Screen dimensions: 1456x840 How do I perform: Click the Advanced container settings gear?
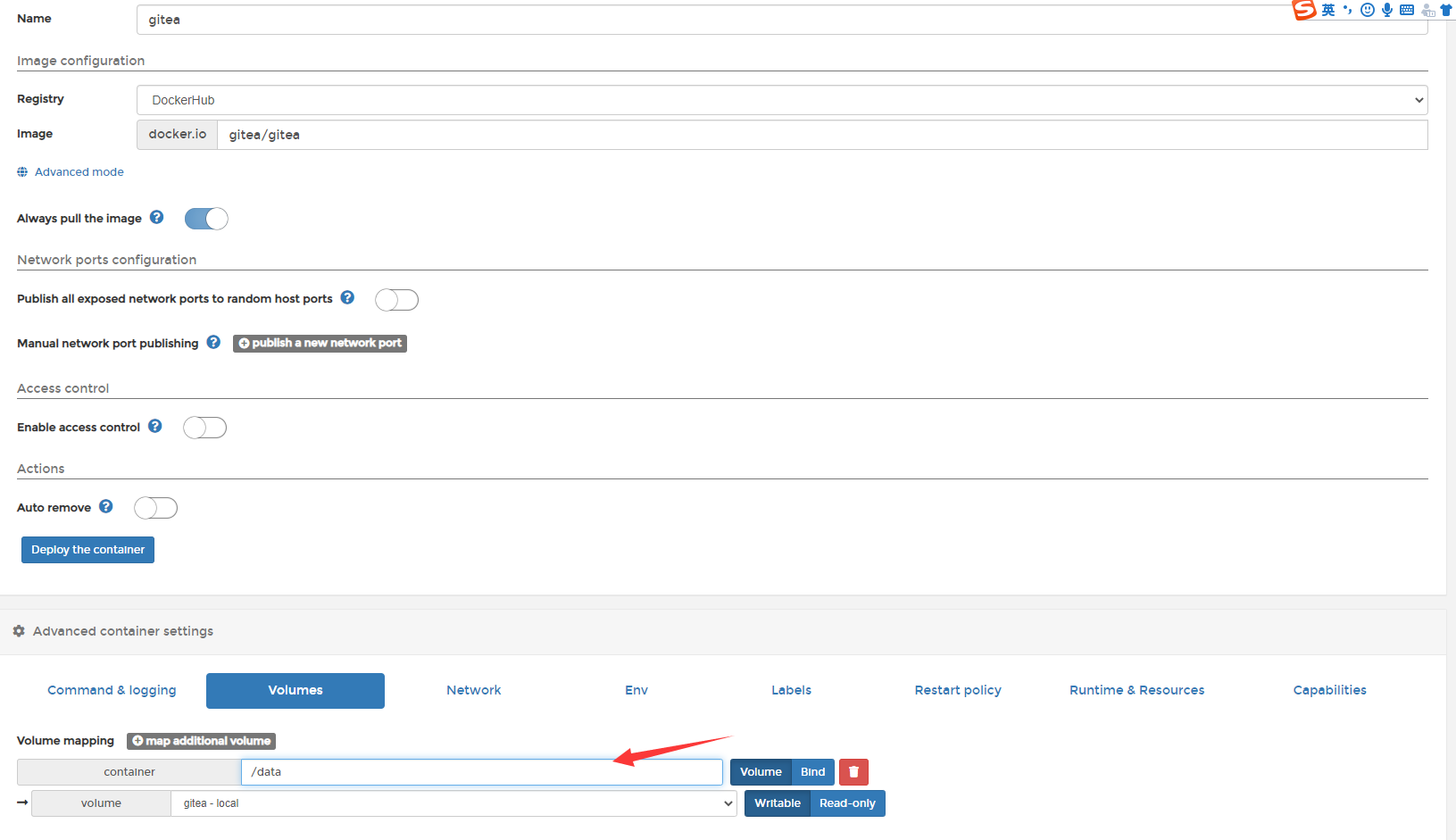(x=19, y=631)
